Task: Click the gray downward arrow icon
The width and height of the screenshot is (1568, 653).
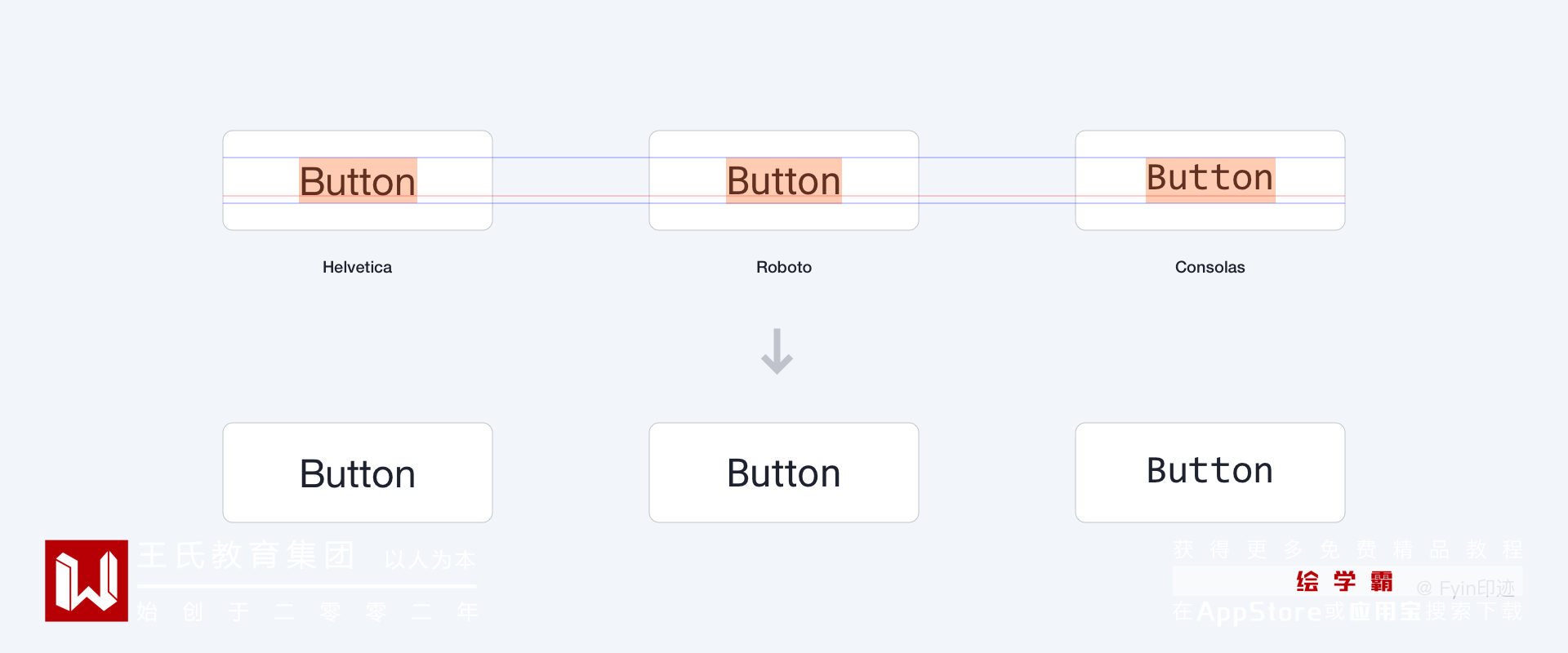Action: 777,352
